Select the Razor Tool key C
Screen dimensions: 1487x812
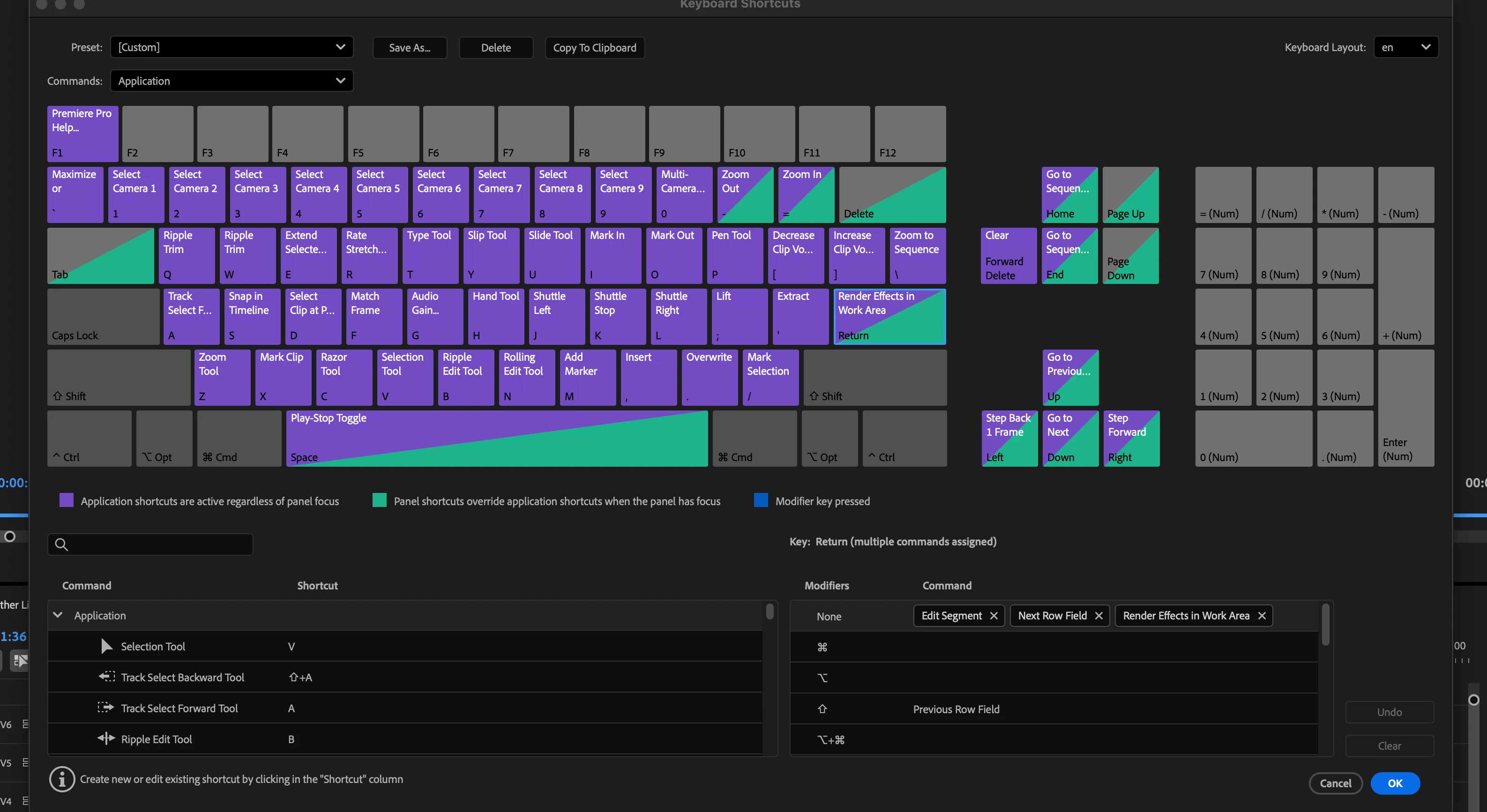(x=344, y=378)
